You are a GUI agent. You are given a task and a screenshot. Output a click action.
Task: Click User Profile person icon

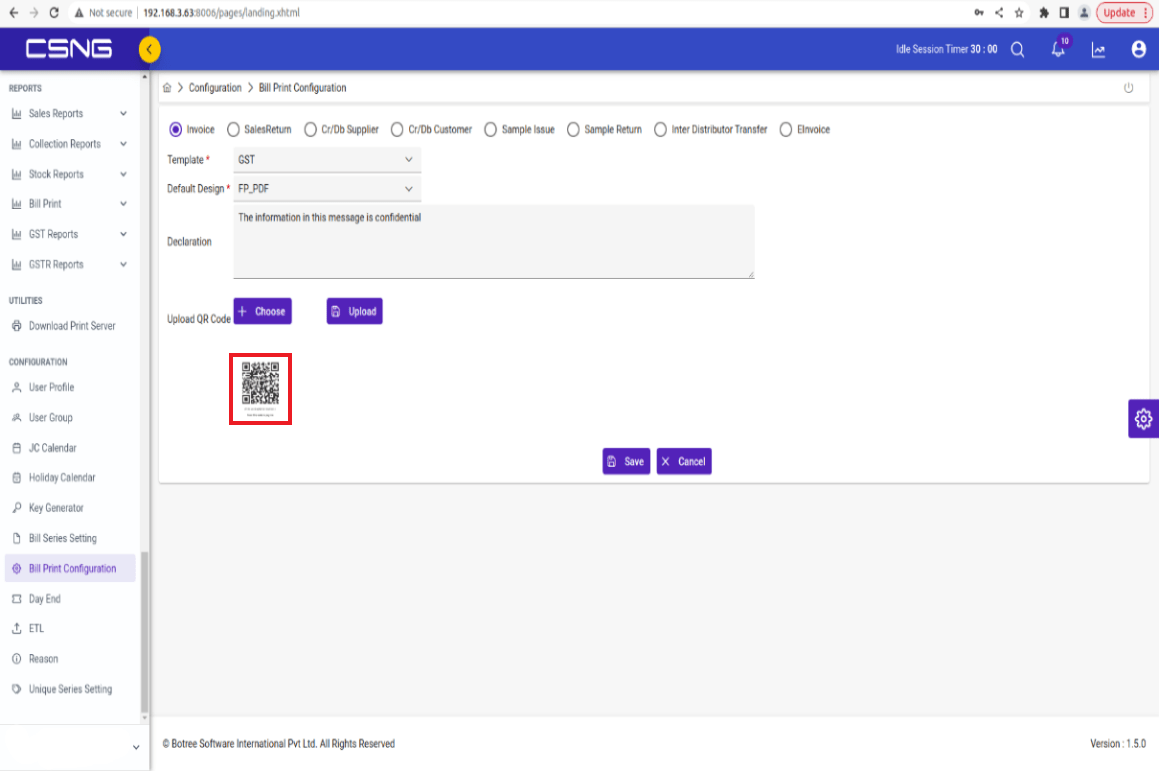[16, 387]
